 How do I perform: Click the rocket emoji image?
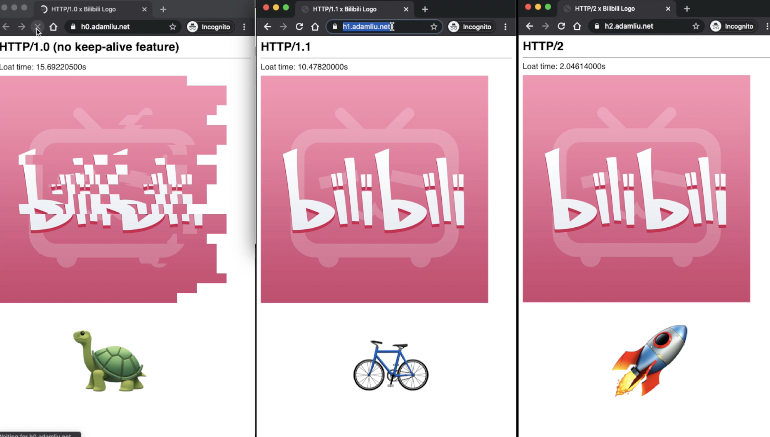click(650, 360)
